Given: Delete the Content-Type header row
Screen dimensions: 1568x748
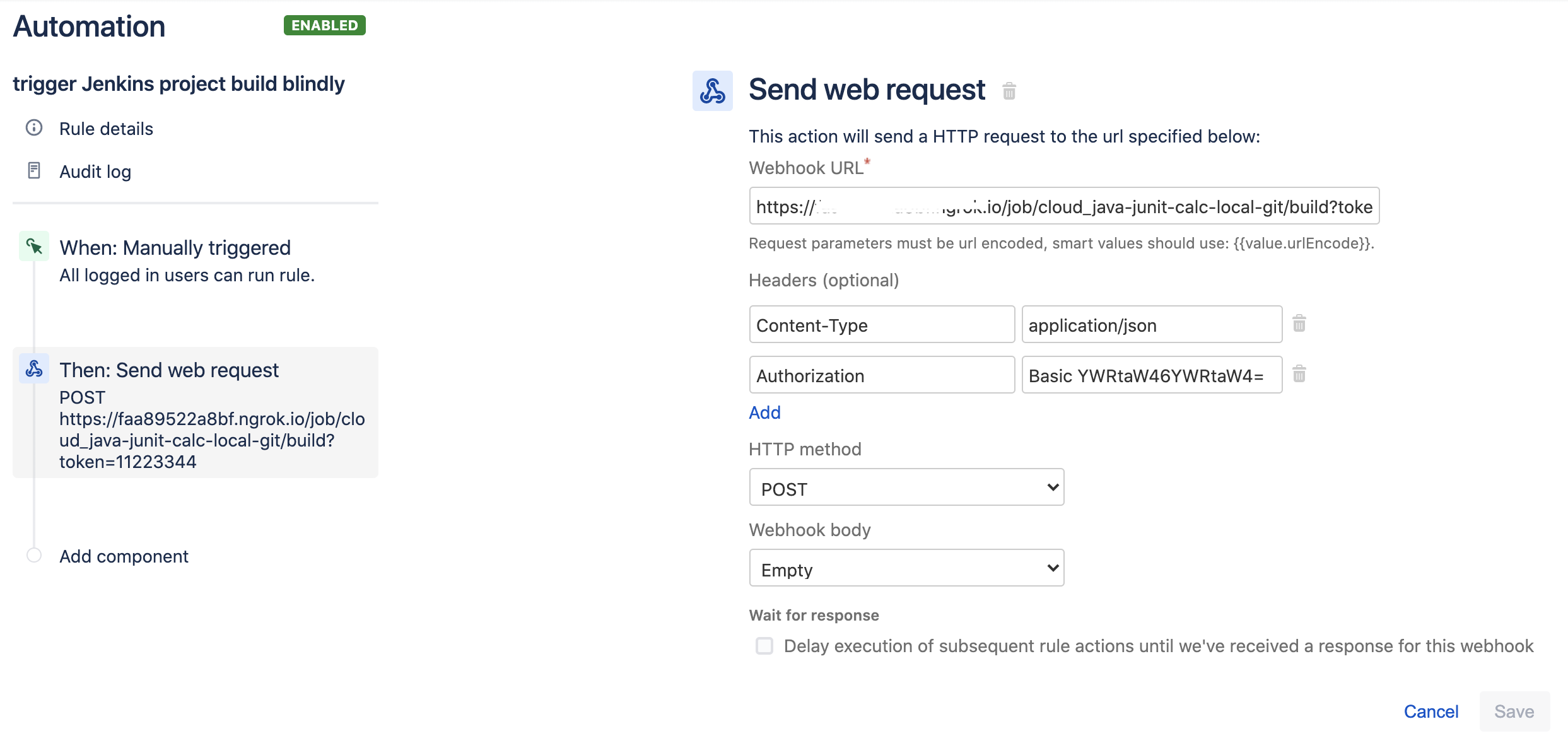Looking at the screenshot, I should click(1299, 324).
